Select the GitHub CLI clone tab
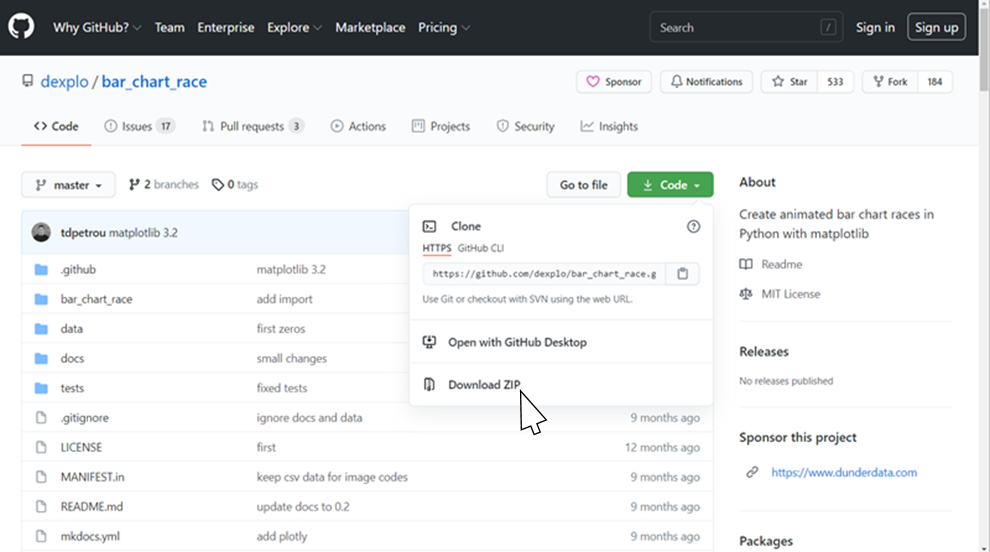The image size is (990, 552). point(480,248)
